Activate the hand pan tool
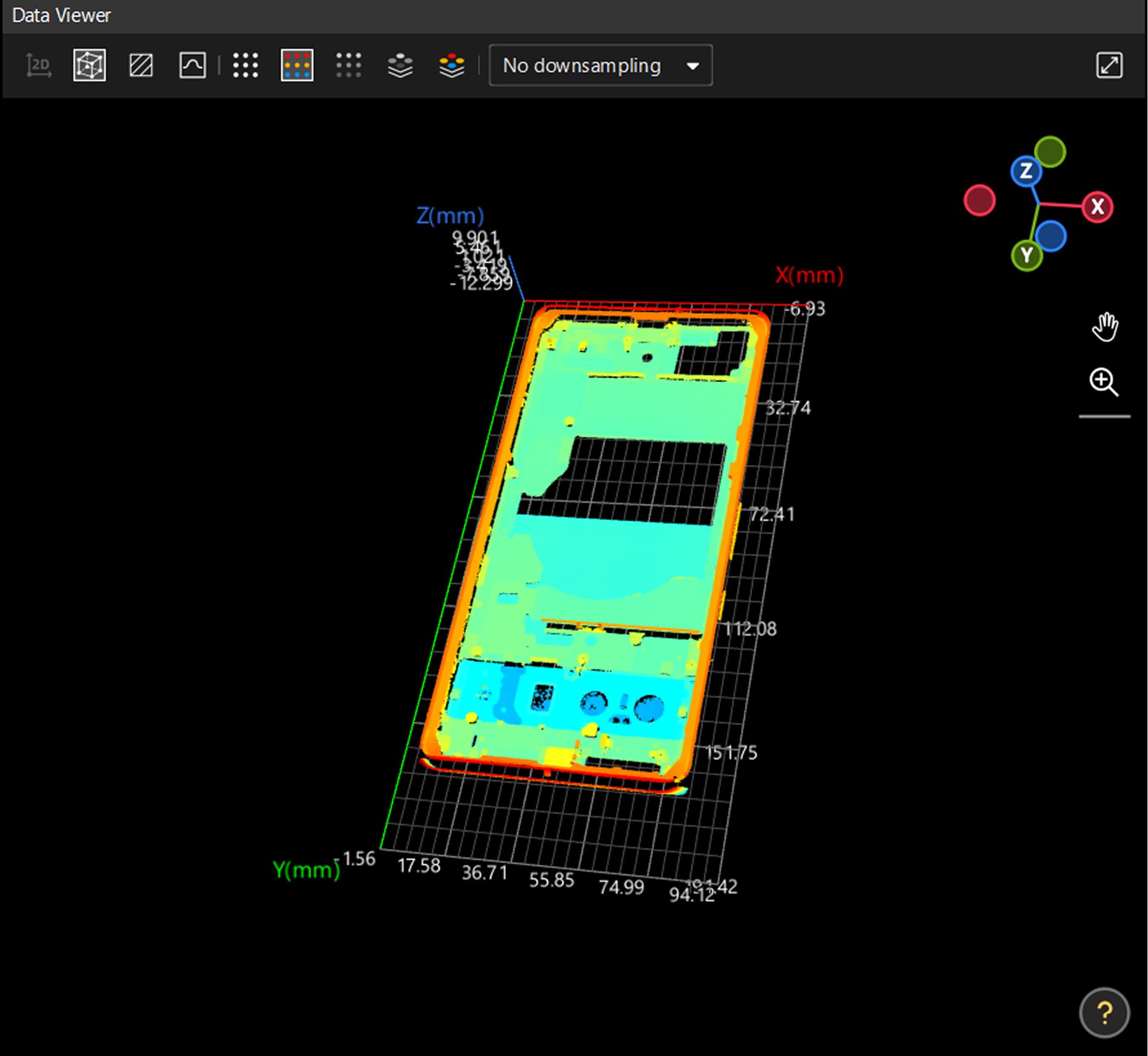 coord(1104,327)
